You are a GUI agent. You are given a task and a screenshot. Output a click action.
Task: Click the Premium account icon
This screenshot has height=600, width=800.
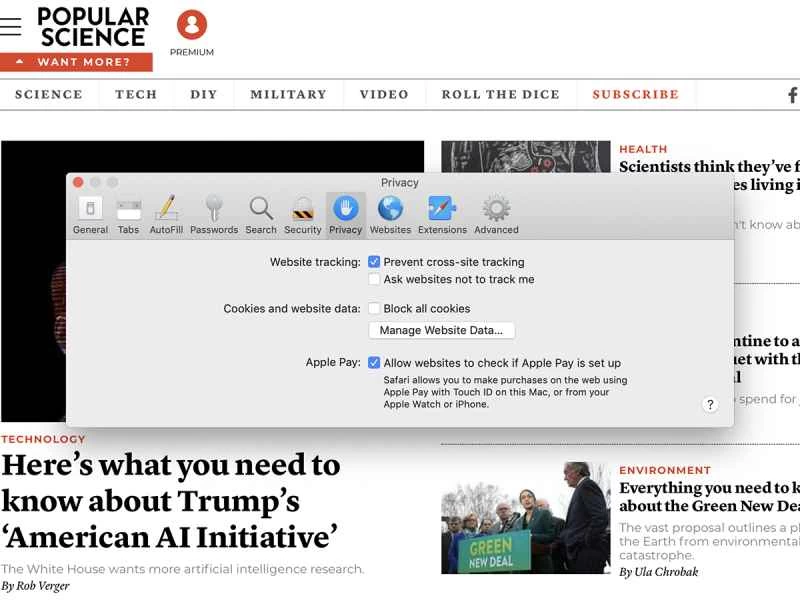[191, 25]
